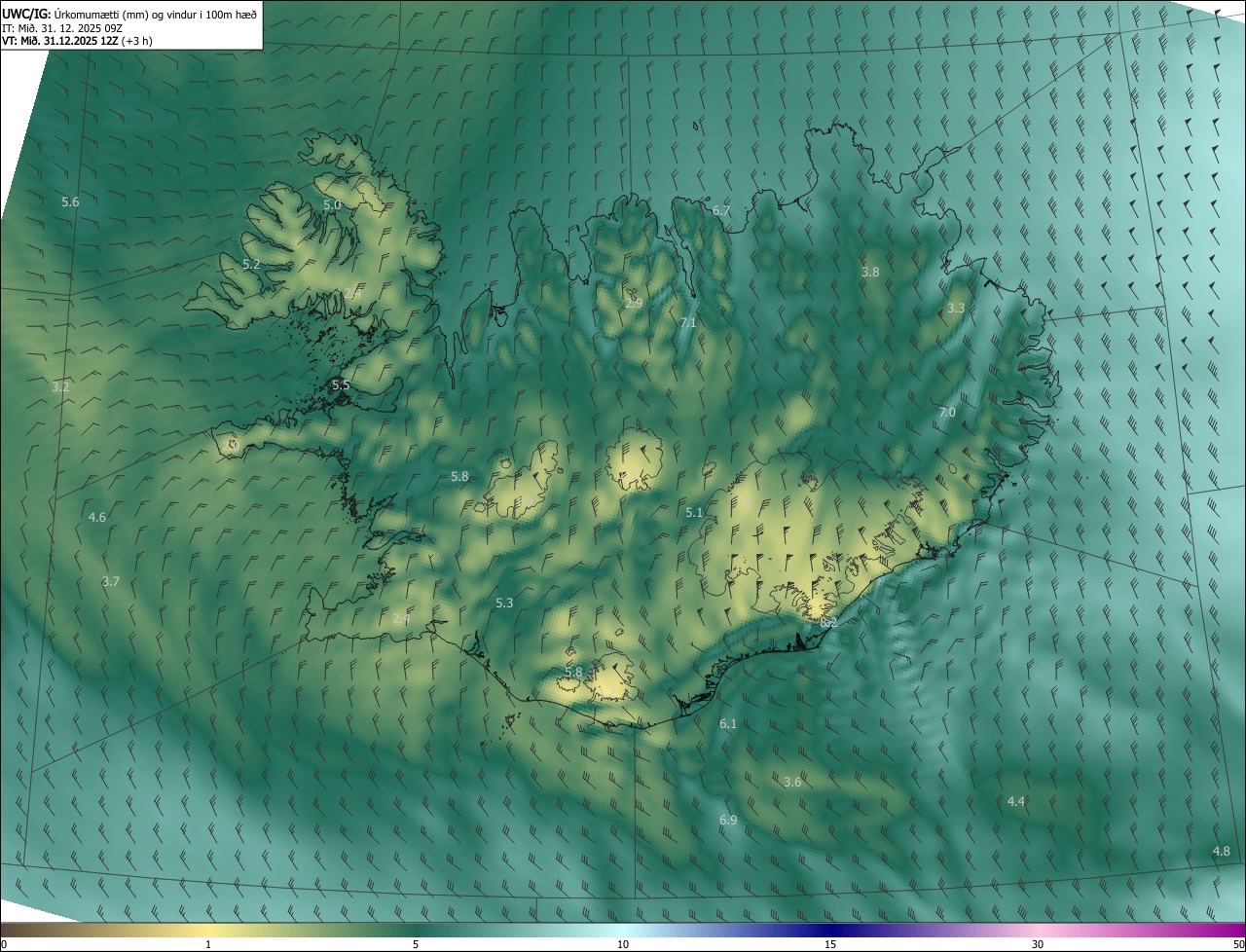Click the '4.6' value on the map
Screen dimensions: 1246x952
point(97,517)
